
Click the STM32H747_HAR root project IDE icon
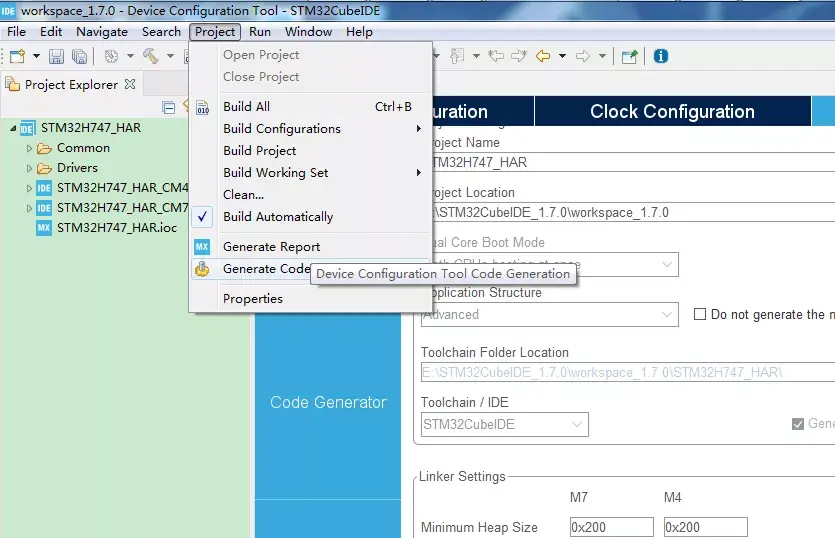[x=28, y=128]
